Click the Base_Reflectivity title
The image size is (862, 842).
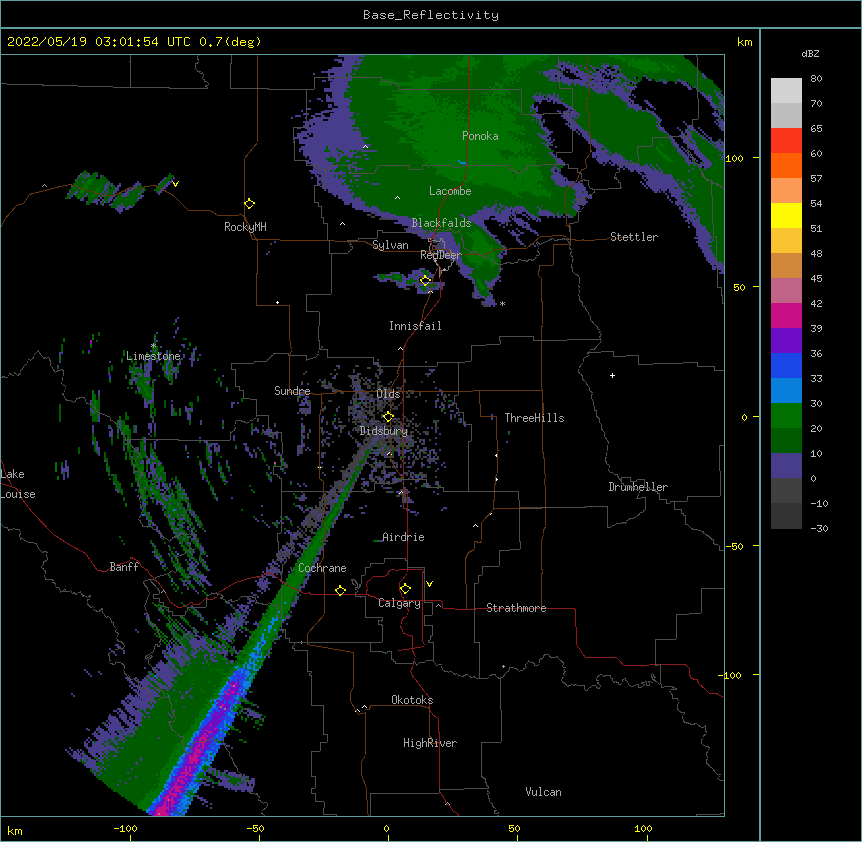point(431,15)
